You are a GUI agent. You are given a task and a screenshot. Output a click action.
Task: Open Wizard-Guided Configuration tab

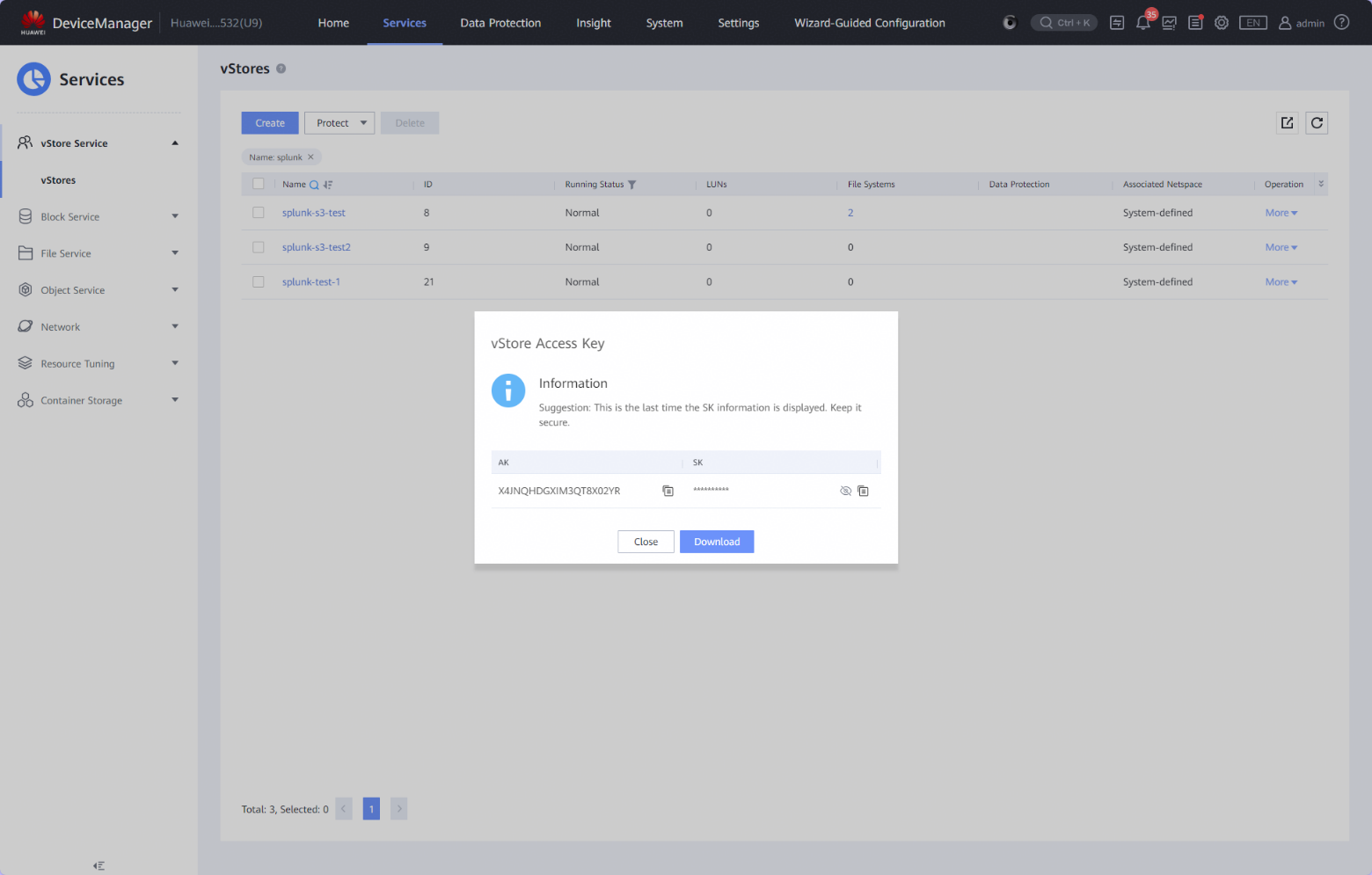coord(870,23)
